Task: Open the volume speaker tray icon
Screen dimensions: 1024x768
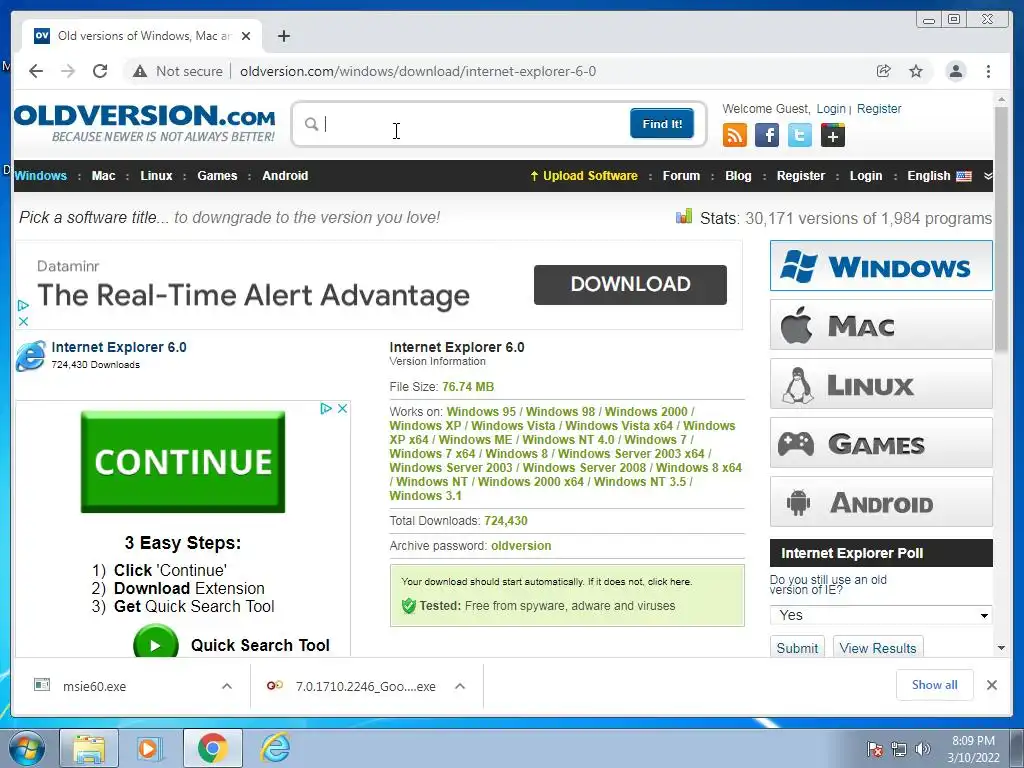Action: [x=922, y=749]
